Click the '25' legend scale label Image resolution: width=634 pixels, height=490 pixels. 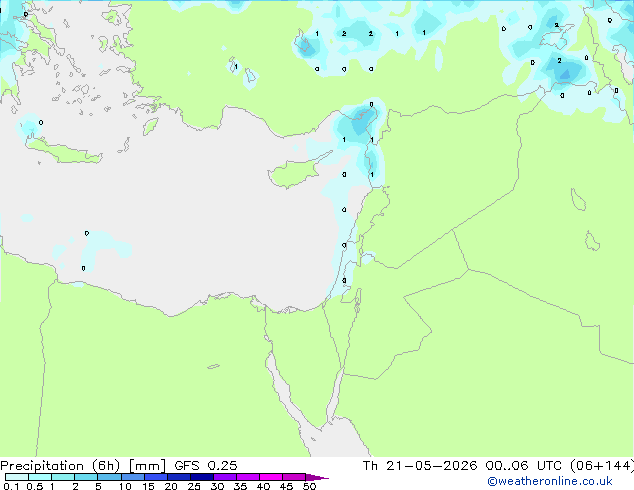pos(194,486)
